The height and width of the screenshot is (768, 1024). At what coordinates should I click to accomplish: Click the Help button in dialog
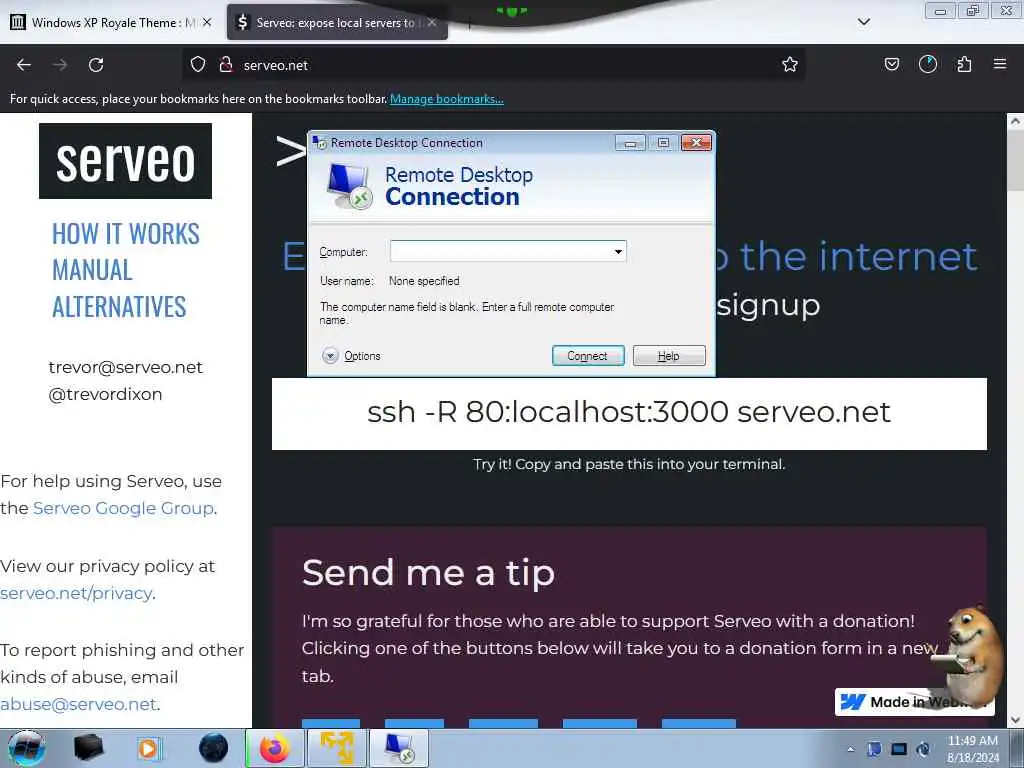click(669, 356)
